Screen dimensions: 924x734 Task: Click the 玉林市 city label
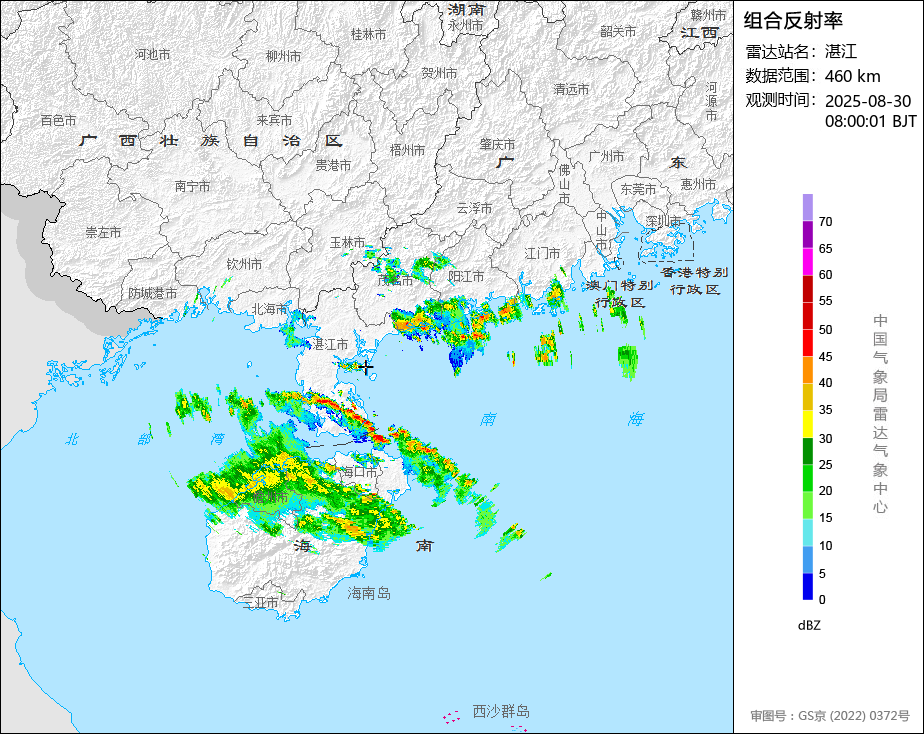[347, 242]
